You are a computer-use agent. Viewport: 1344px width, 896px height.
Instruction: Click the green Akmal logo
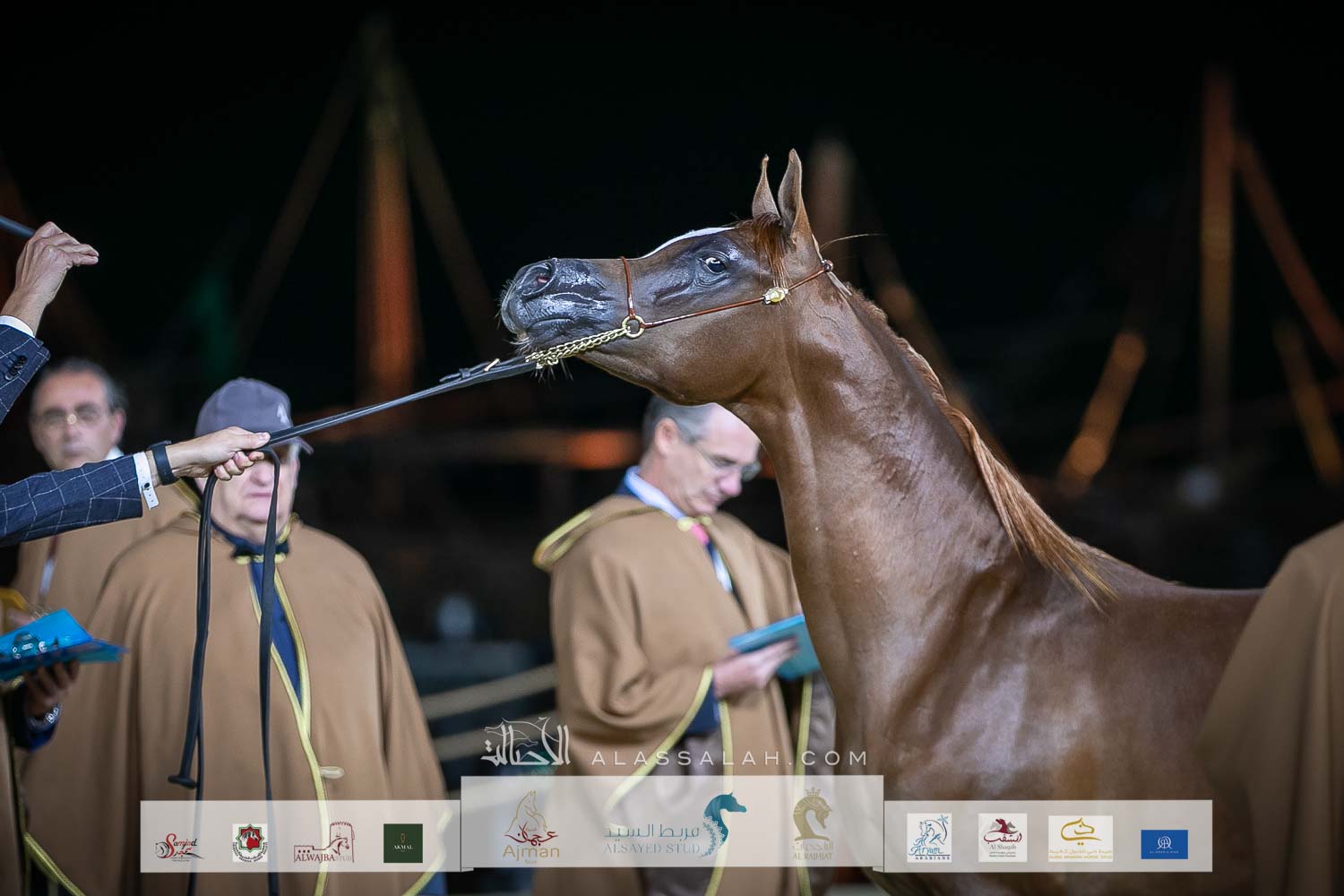(403, 843)
